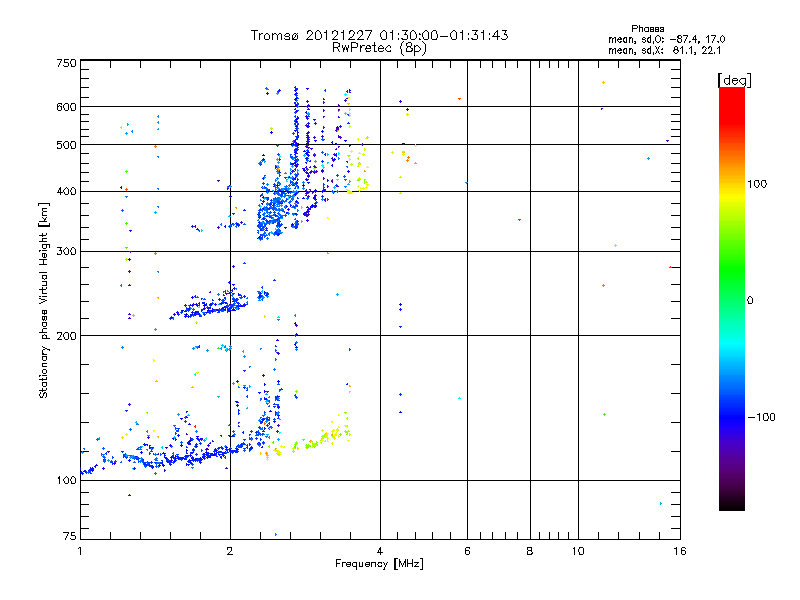This screenshot has width=800, height=600.
Task: Click the y-axis tick label '600'
Action: coord(66,107)
